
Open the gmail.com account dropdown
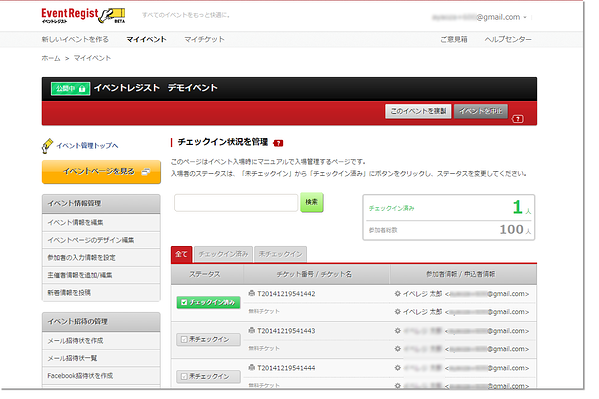525,17
